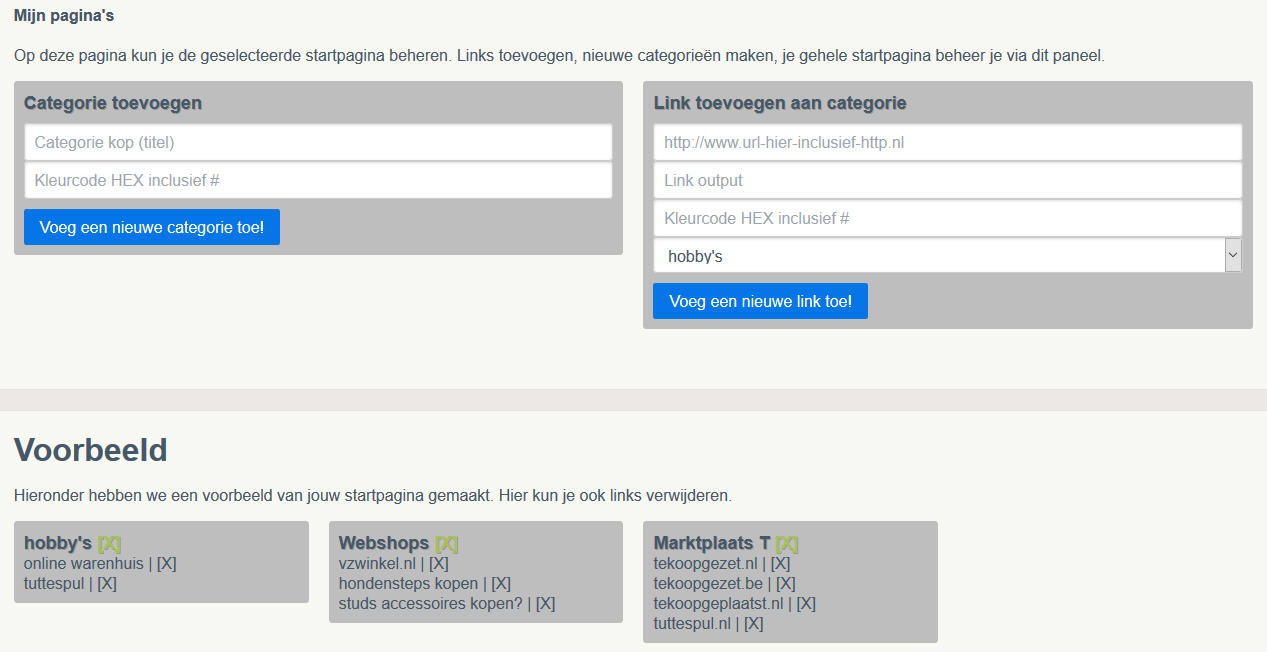Click the Marktplaats T category heading

(x=712, y=543)
